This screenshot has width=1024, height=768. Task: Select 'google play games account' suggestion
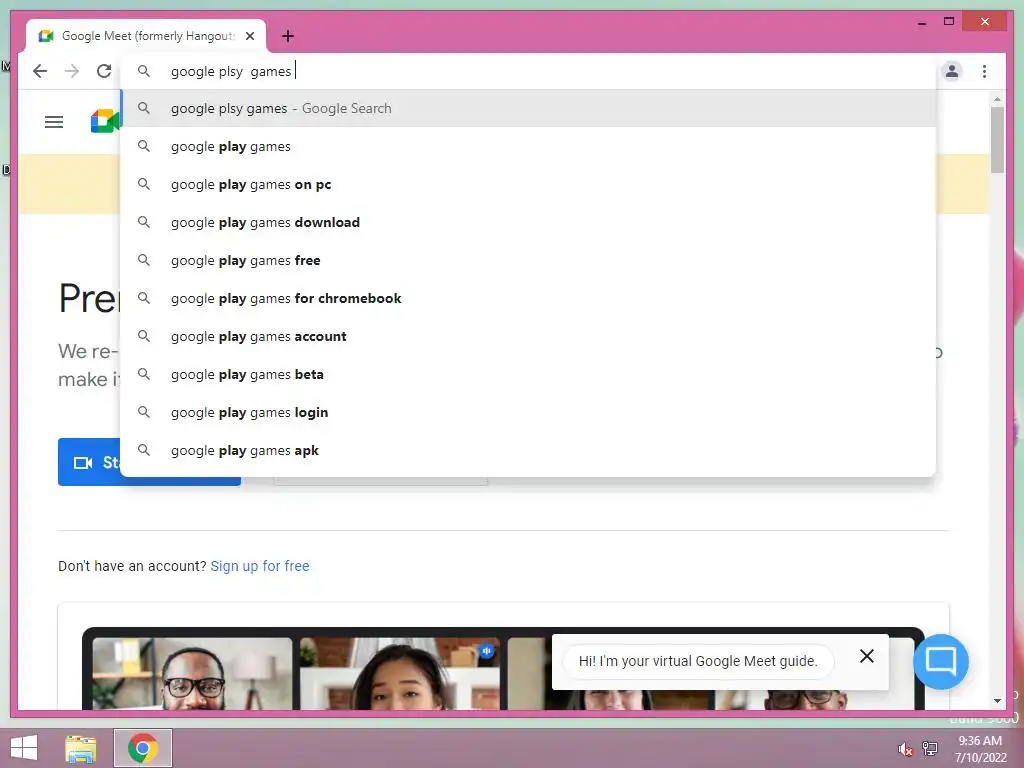point(528,336)
